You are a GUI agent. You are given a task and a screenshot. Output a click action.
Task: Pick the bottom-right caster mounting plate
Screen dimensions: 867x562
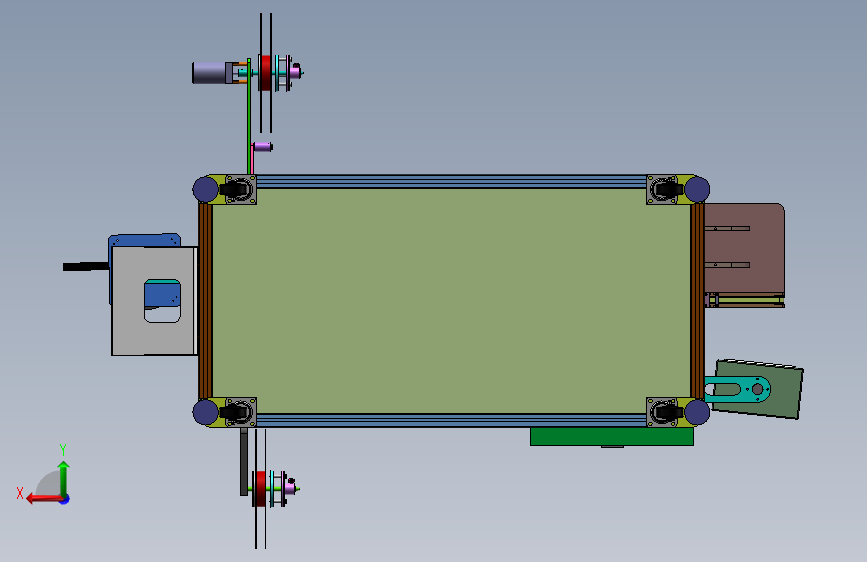pos(662,412)
